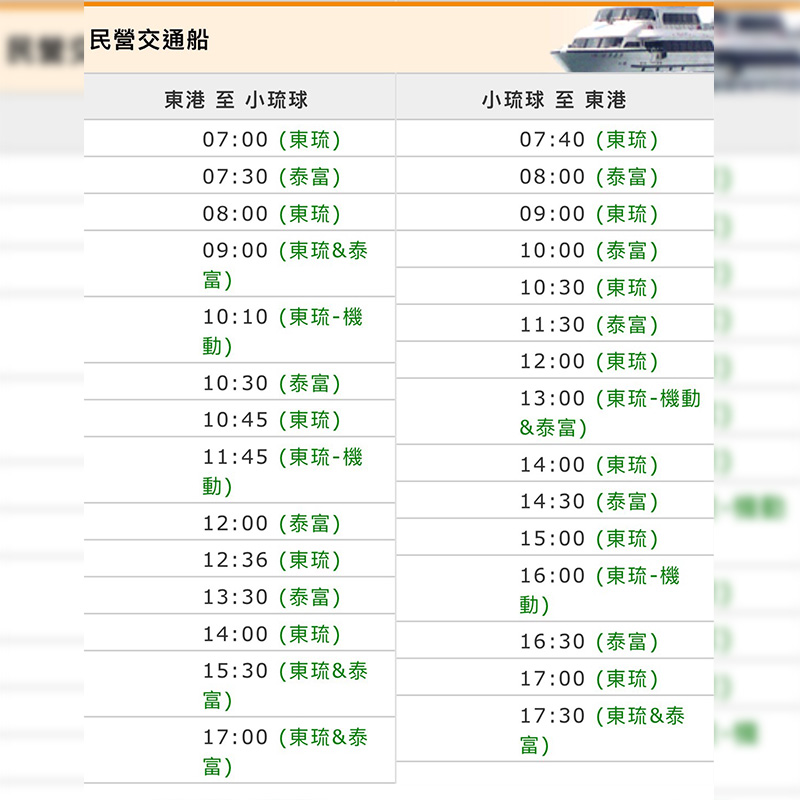The width and height of the screenshot is (800, 800).
Task: Select the 東港 至 小琉球 column header
Action: pos(239,100)
